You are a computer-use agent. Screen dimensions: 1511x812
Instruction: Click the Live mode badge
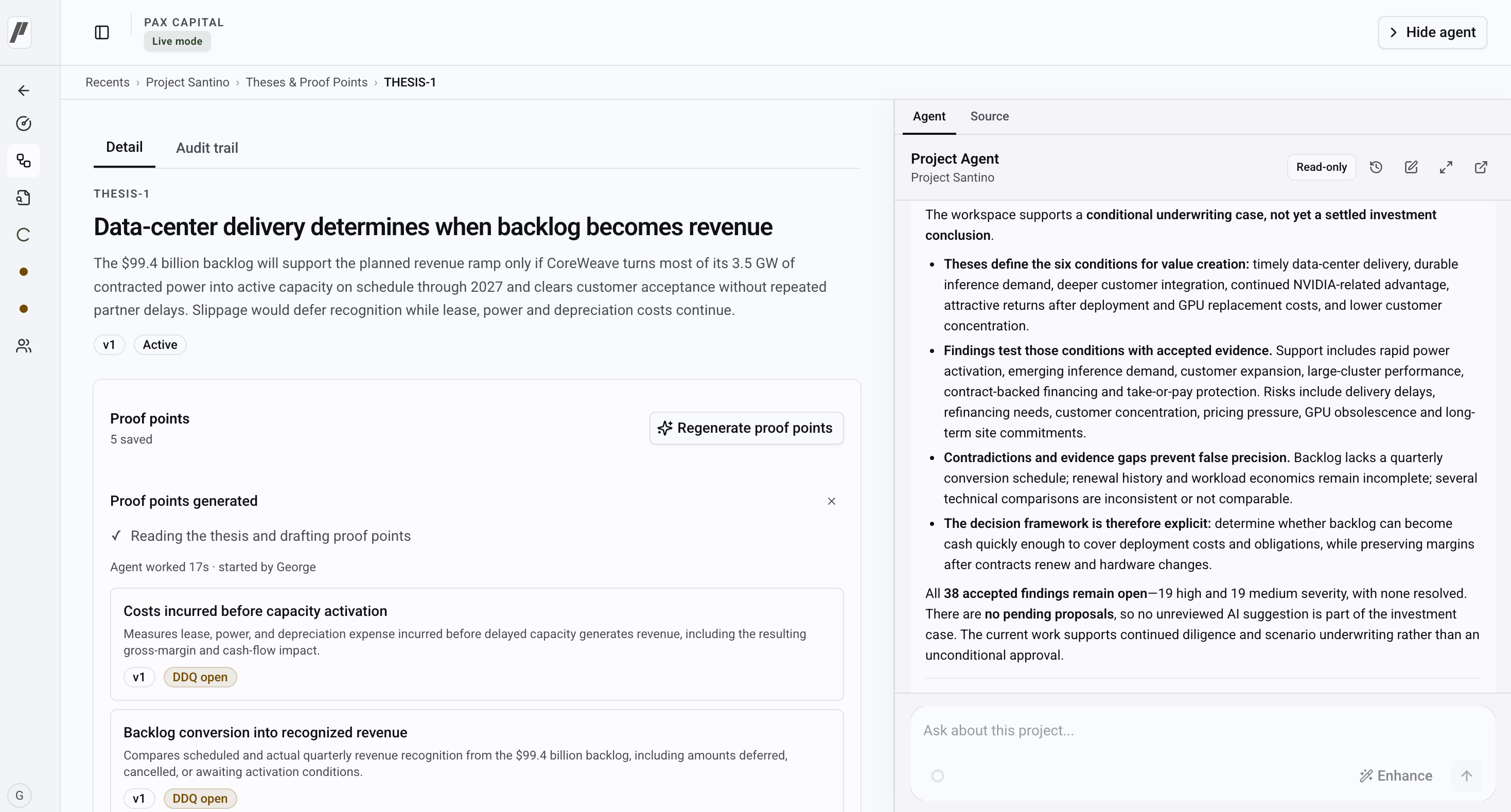pos(177,41)
